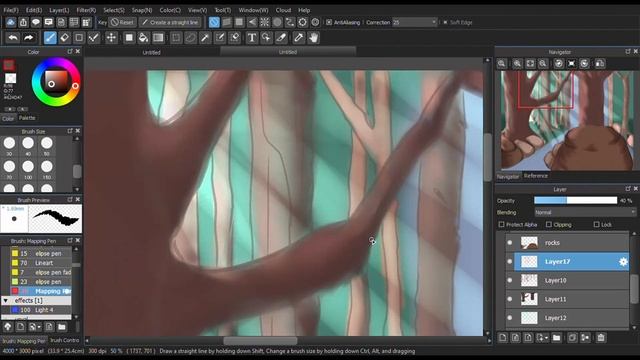Collapse the effects brush group
Viewport: 640px width, 360px height.
tap(6, 300)
